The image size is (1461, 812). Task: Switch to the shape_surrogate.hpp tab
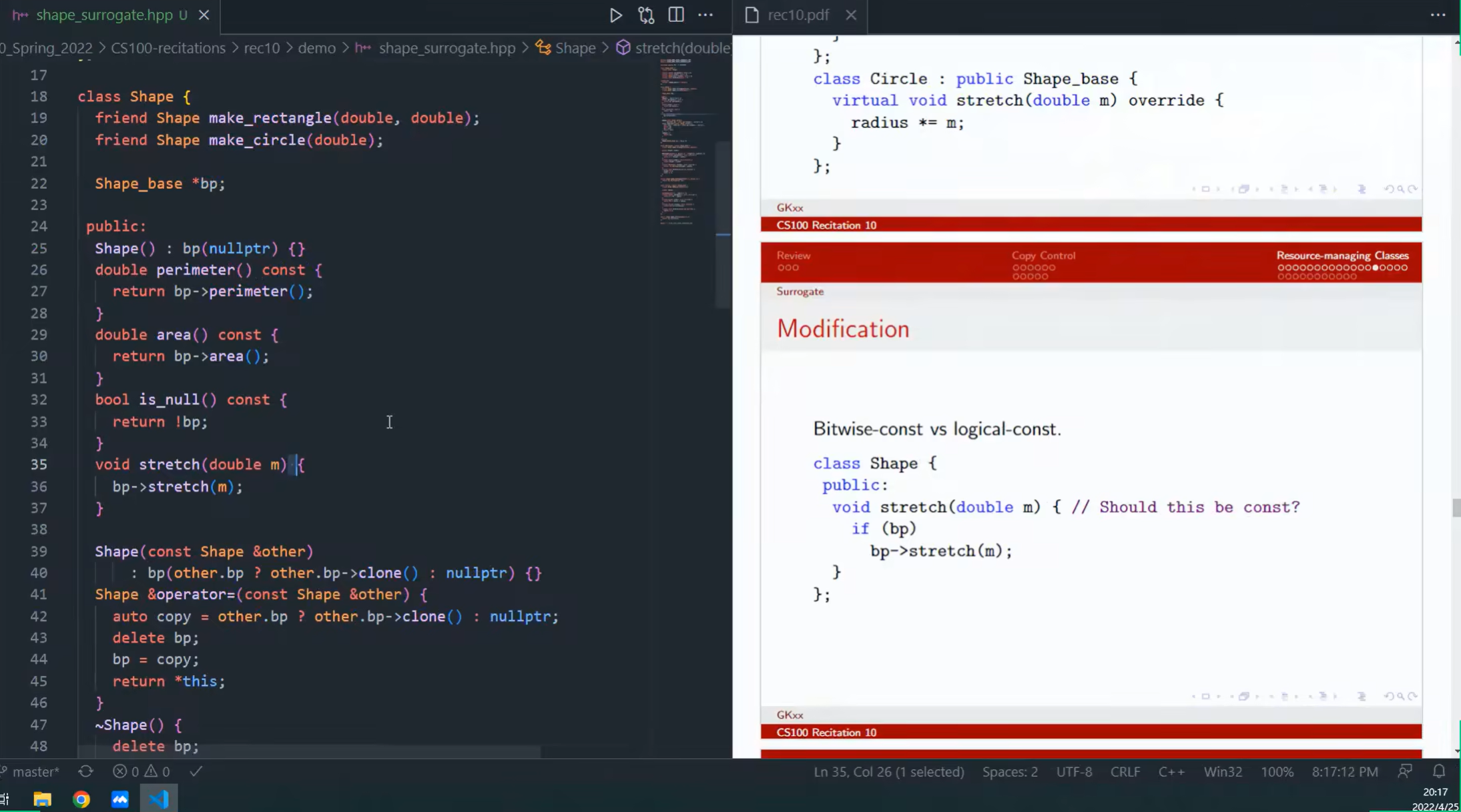click(x=103, y=15)
